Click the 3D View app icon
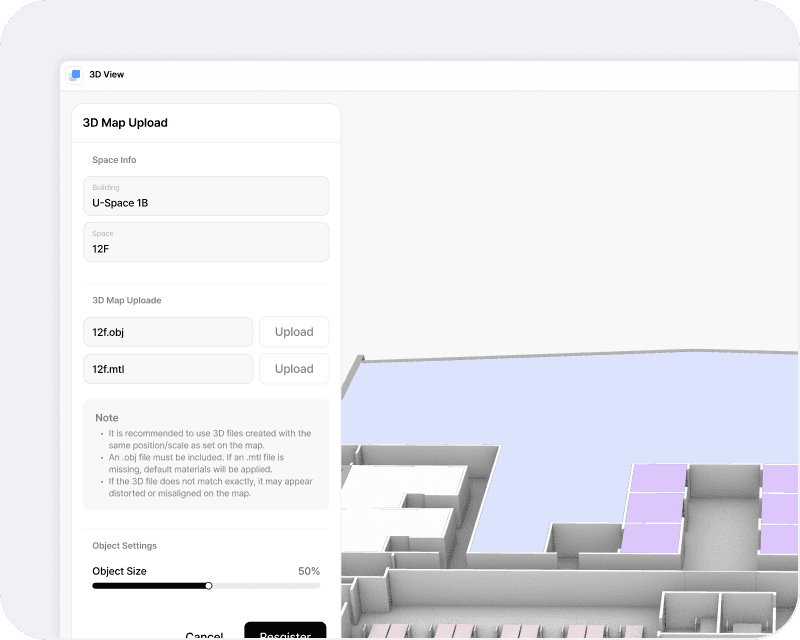The image size is (800, 640). (75, 74)
